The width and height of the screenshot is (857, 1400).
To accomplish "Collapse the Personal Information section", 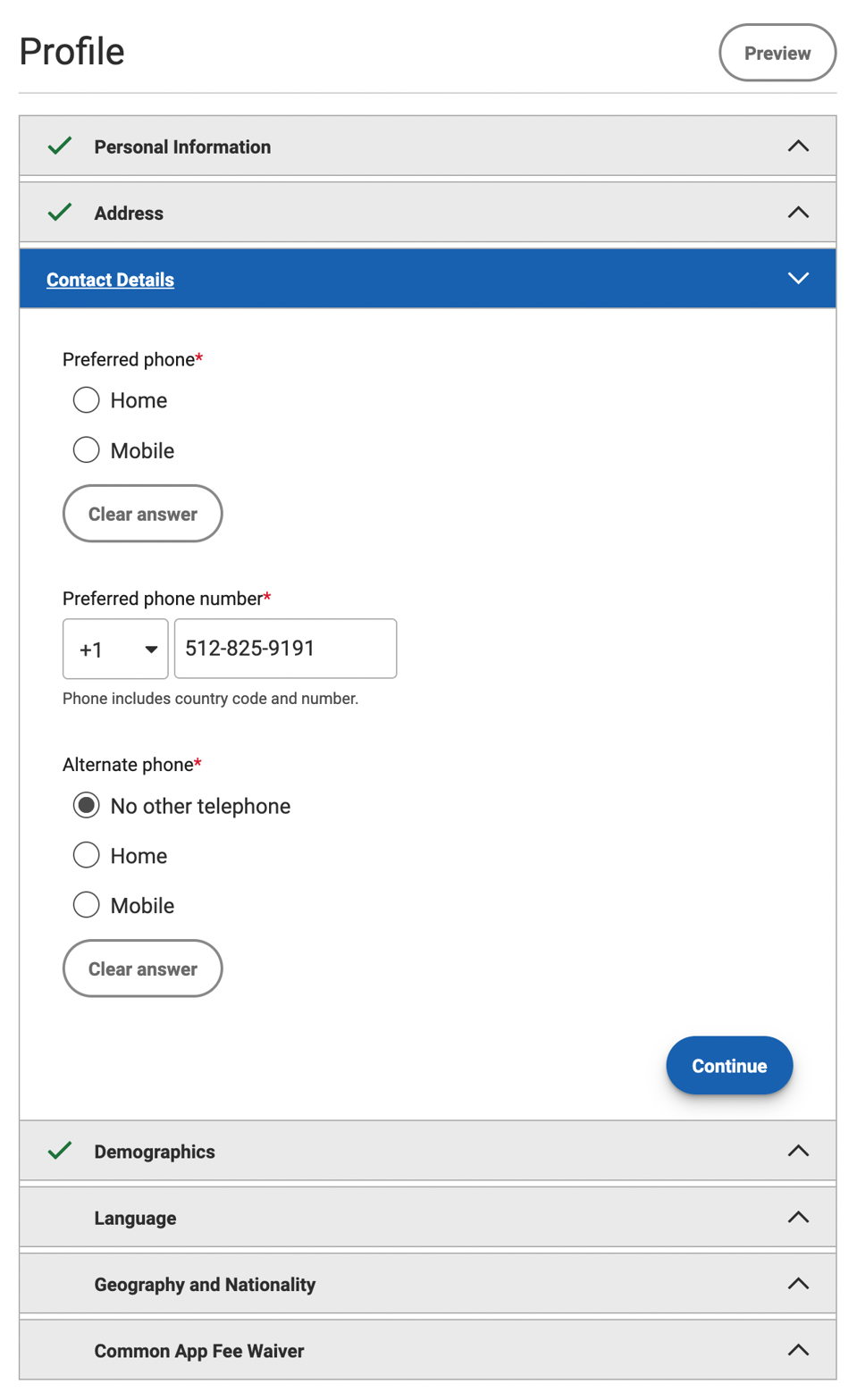I will coord(798,146).
